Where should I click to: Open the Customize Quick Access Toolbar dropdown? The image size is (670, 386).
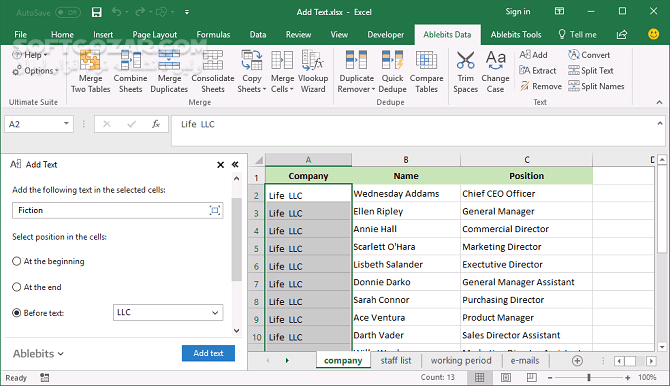point(187,12)
